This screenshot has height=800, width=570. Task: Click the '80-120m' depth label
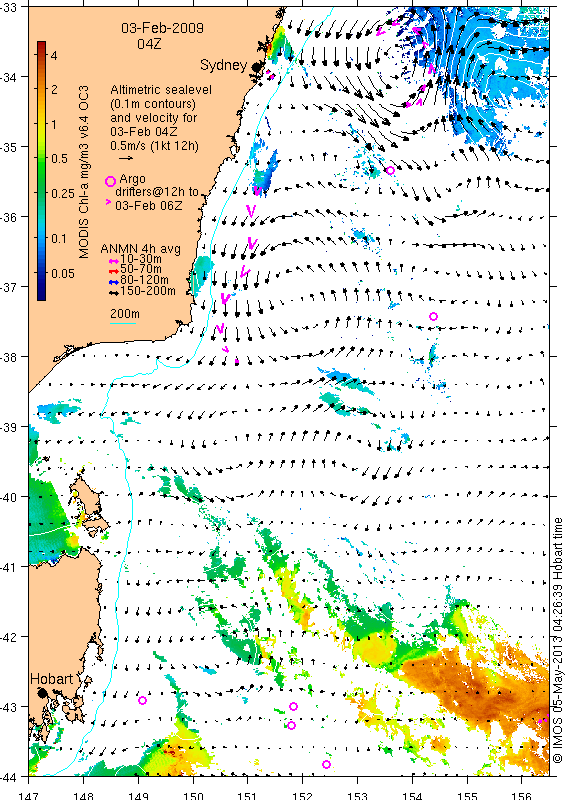(x=144, y=280)
